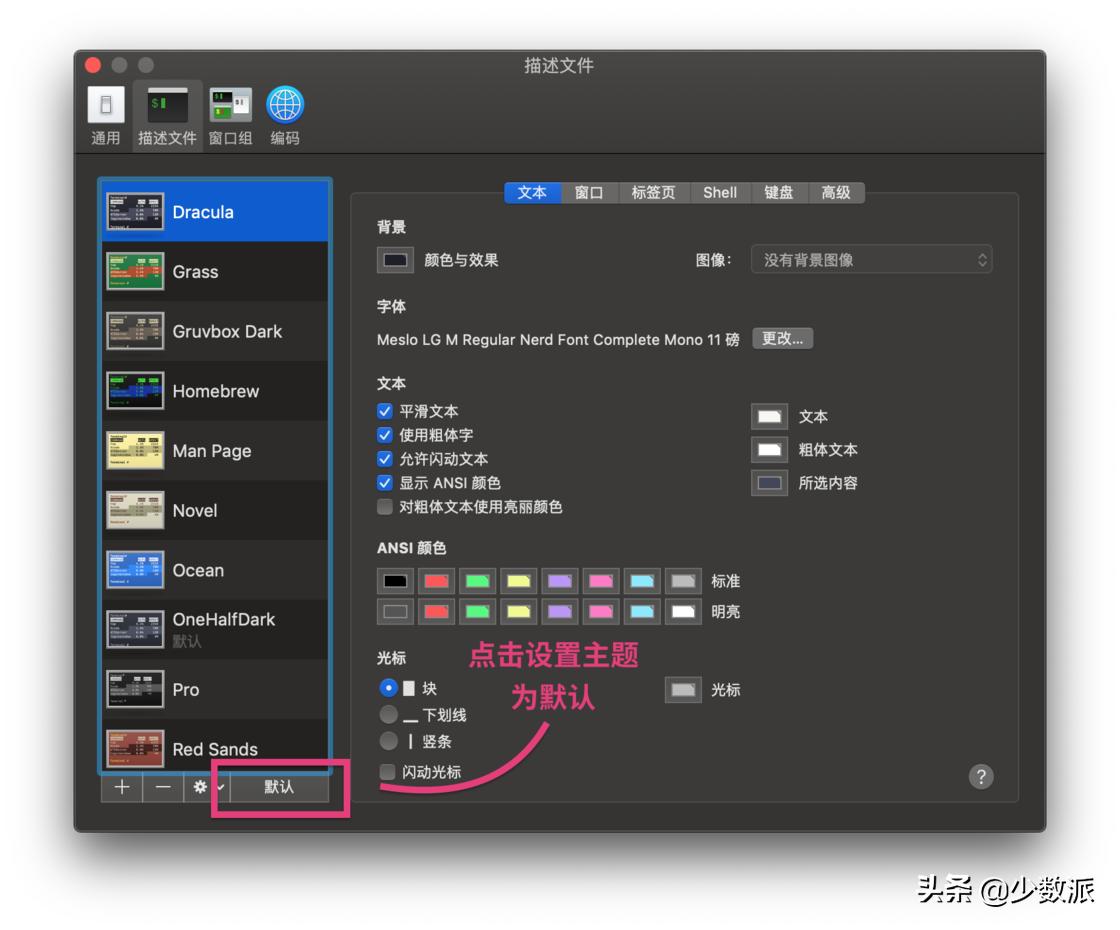This screenshot has height=930, width=1120.
Task: Toggle the 显示 ANSI 颜色 checkbox
Action: 385,483
